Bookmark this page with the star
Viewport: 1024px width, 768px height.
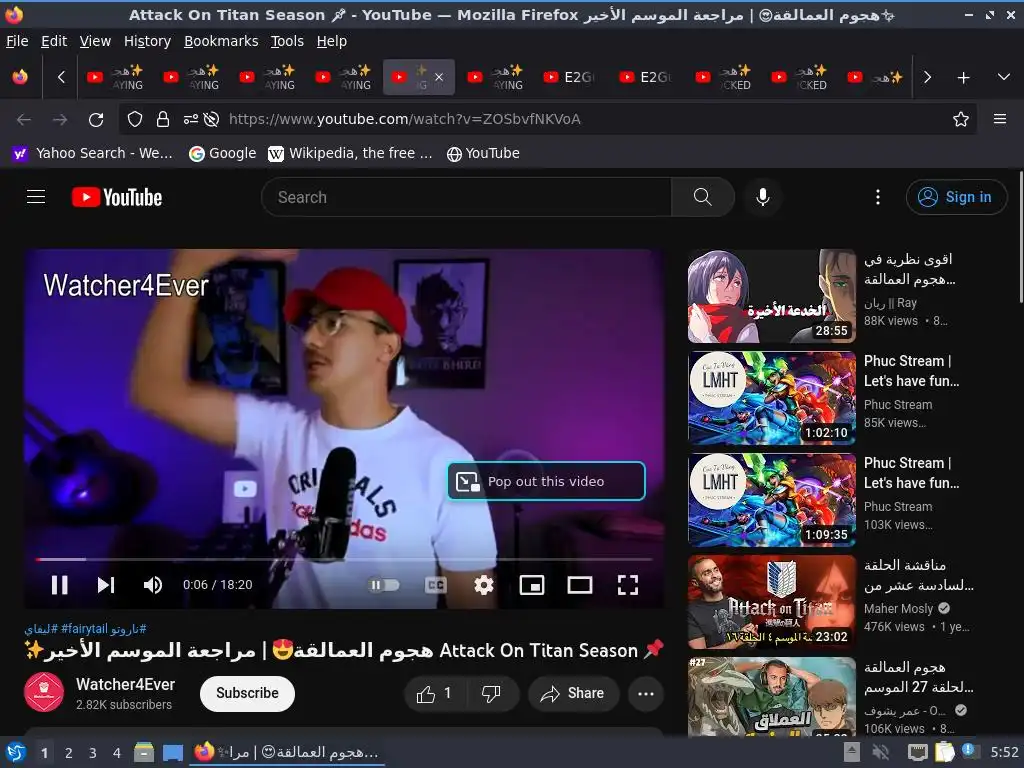pos(960,119)
